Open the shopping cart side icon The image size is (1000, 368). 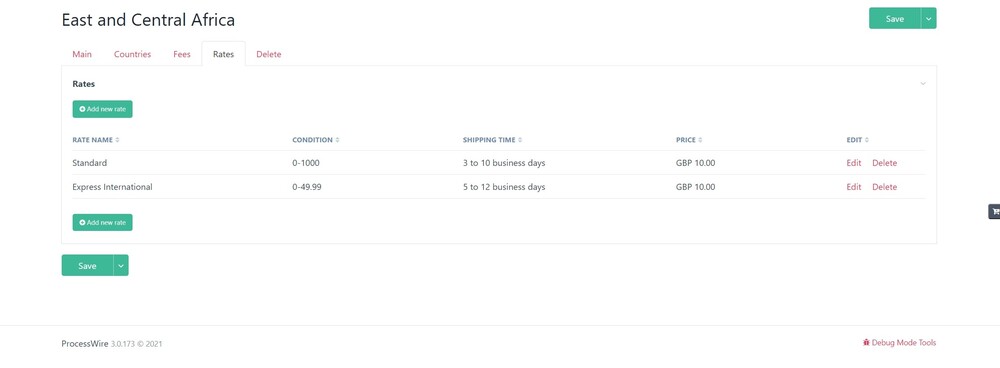[x=994, y=212]
